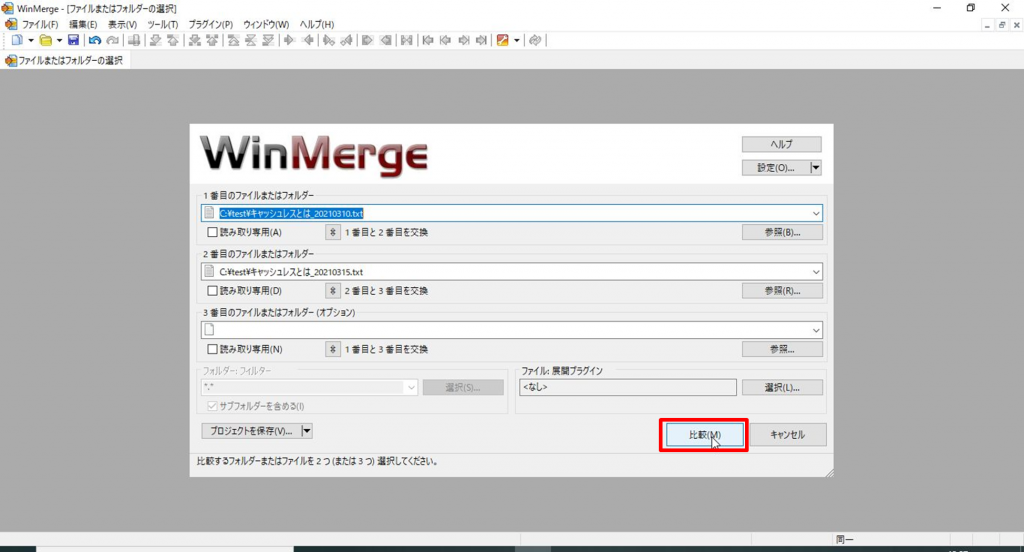Viewport: 1024px width, 552px height.
Task: Open the ツール(T) menu
Action: click(x=163, y=24)
